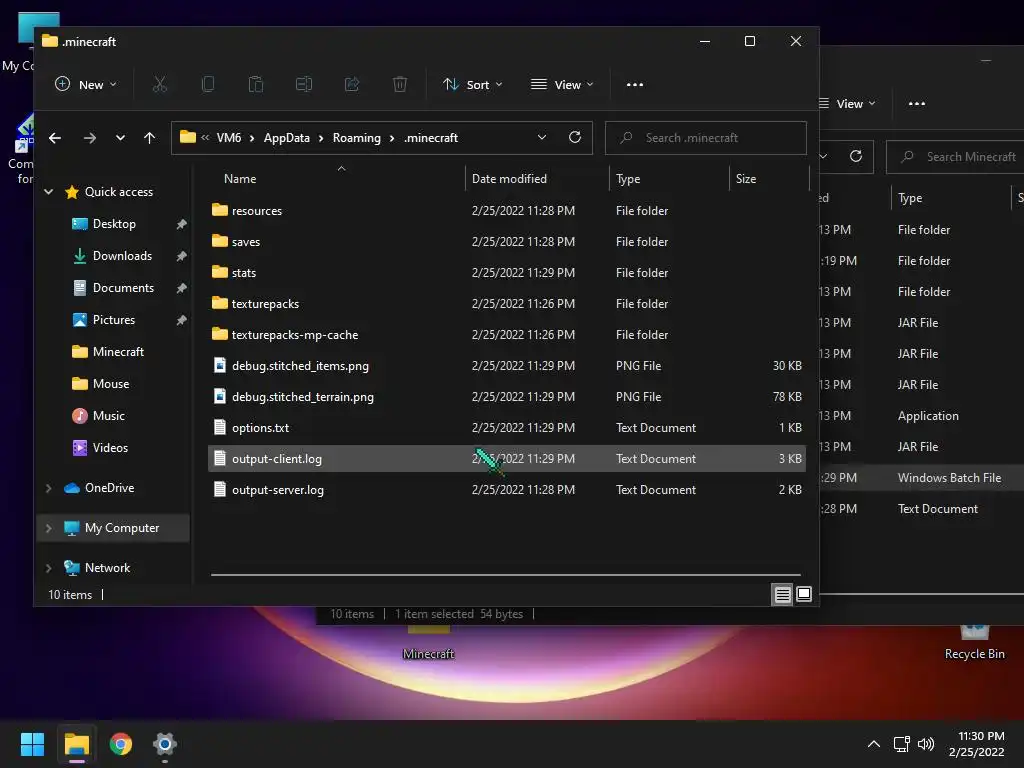This screenshot has width=1024, height=768.
Task: Open the Windows Start menu
Action: 32,744
